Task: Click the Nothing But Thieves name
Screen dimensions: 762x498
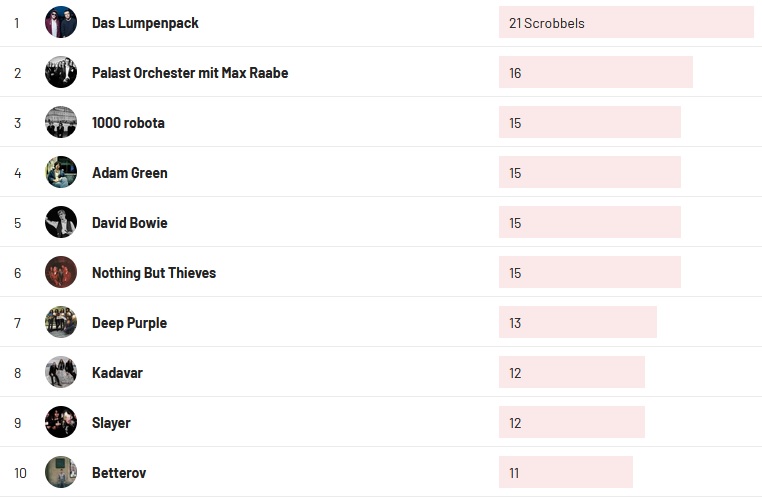Action: 154,273
